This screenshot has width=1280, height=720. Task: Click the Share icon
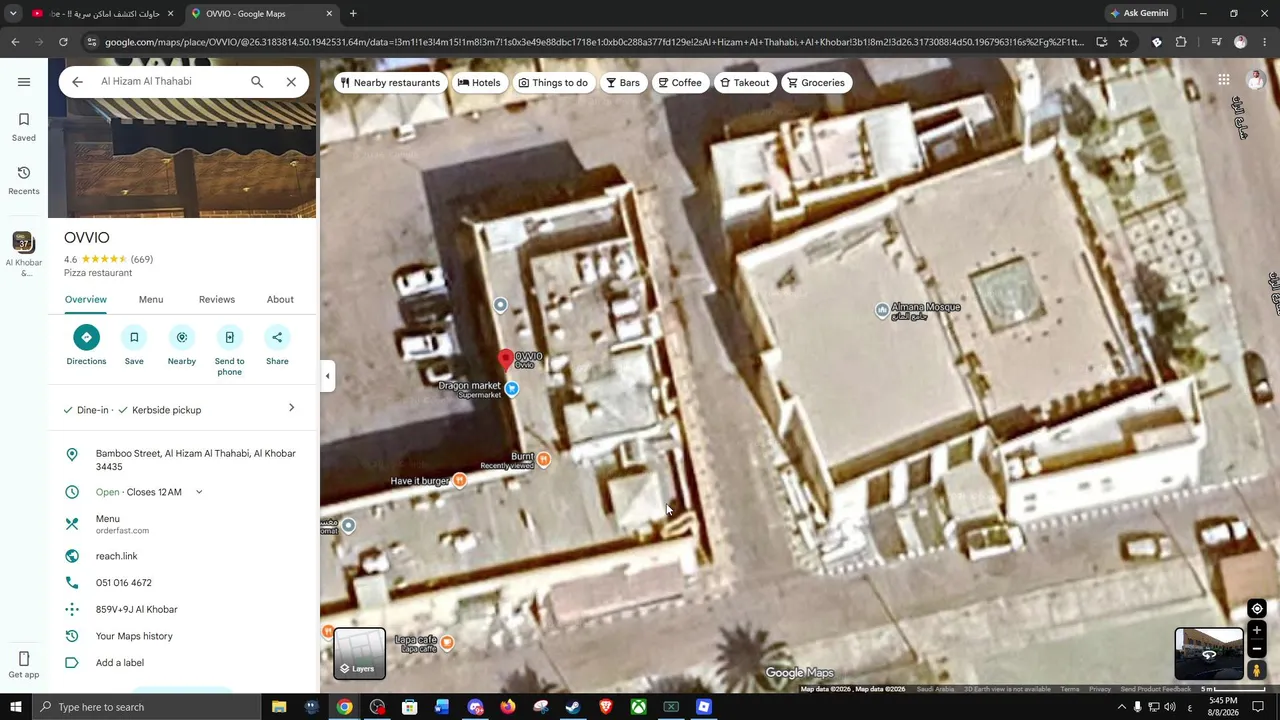click(277, 338)
